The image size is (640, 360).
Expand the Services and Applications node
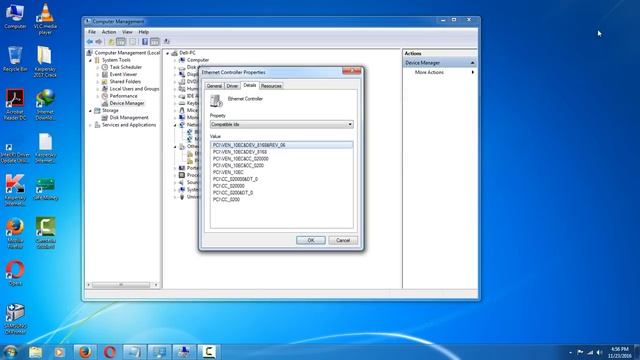pos(91,125)
